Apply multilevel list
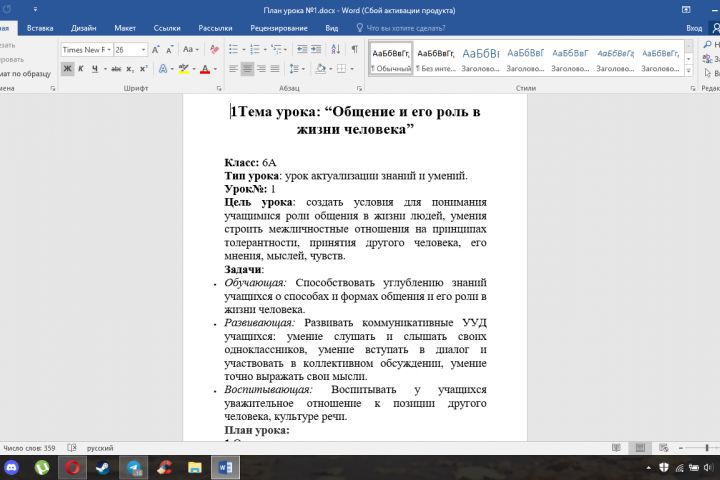Image resolution: width=720 pixels, height=480 pixels. pos(276,49)
